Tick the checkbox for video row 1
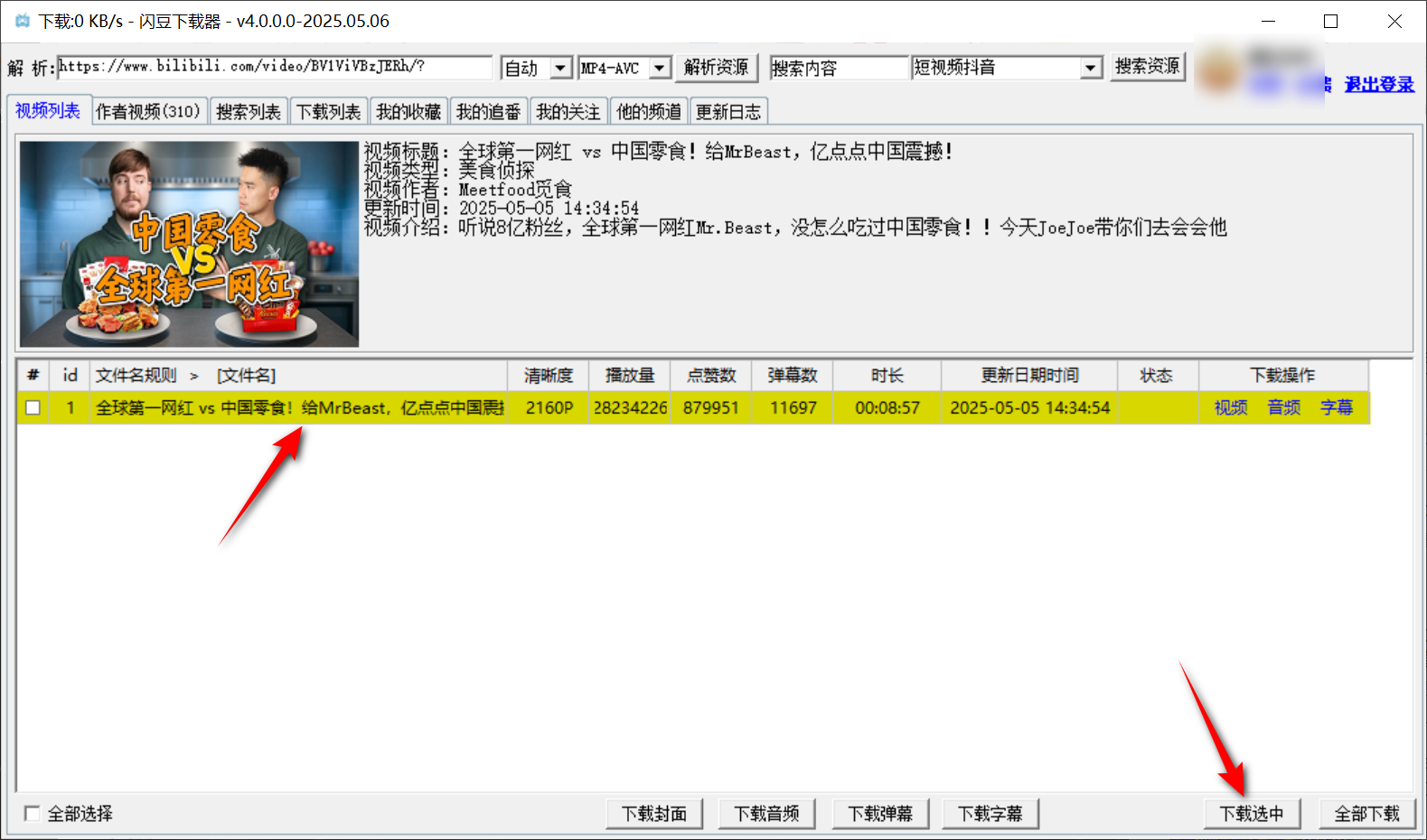This screenshot has width=1427, height=840. coord(33,407)
